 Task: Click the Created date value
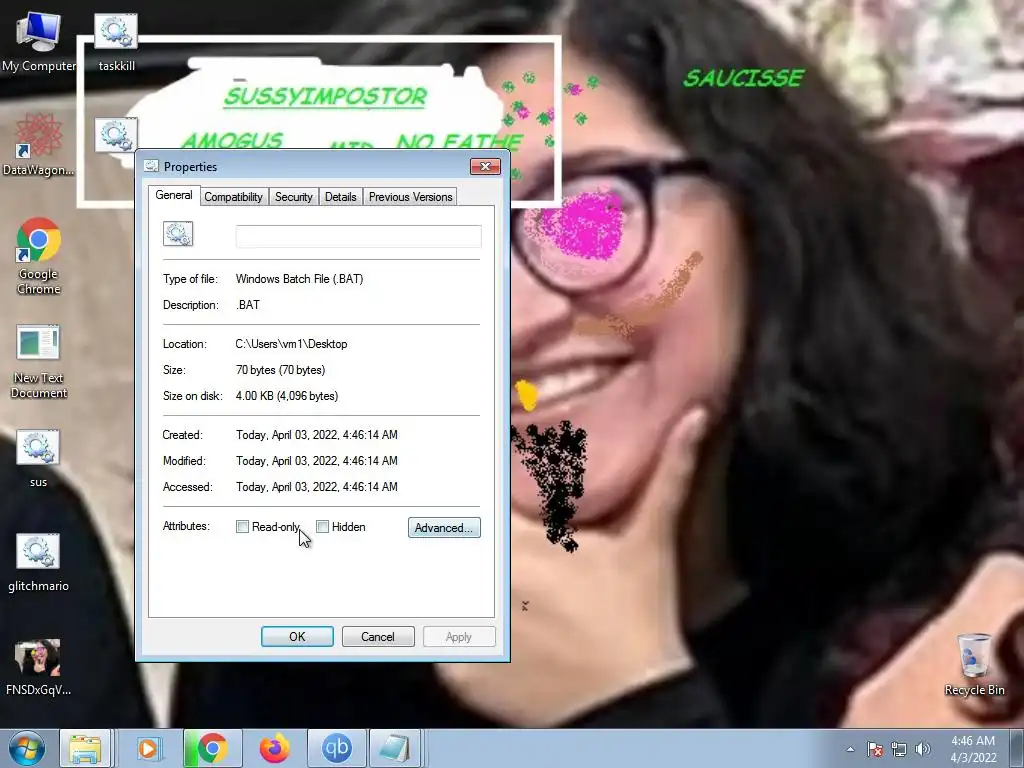pyautogui.click(x=316, y=435)
